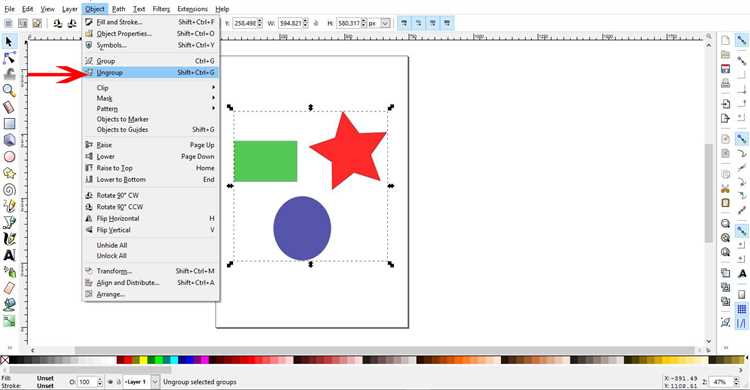Screen dimensions: 750x390
Task: Select Objects to Guides entry
Action: pos(151,129)
